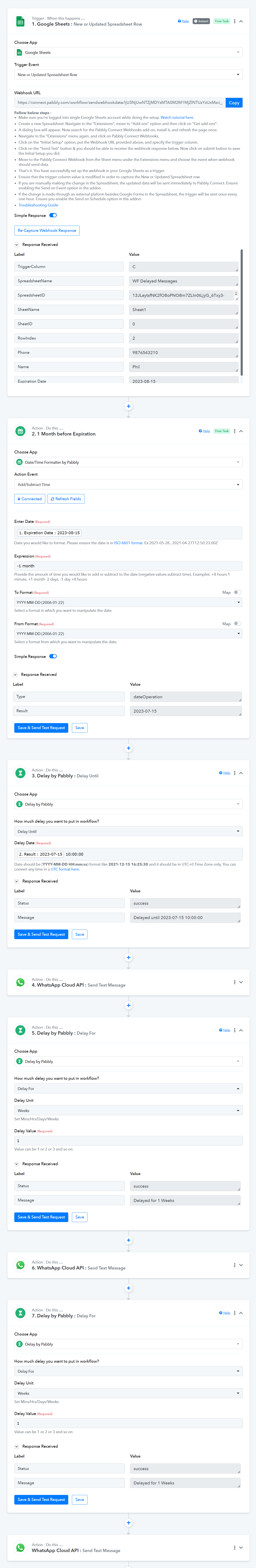Open the Watch tutorial here link
This screenshot has width=256, height=1568.
177,118
